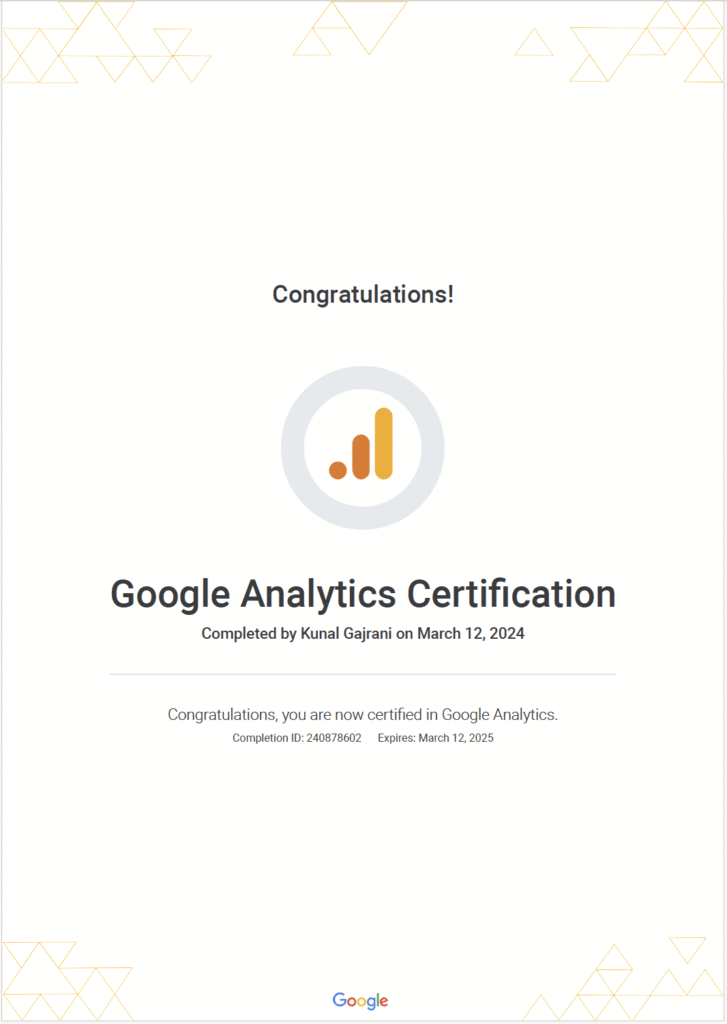The image size is (727, 1024).
Task: Click the "Expires: March 12, 2025" text
Action: click(436, 738)
